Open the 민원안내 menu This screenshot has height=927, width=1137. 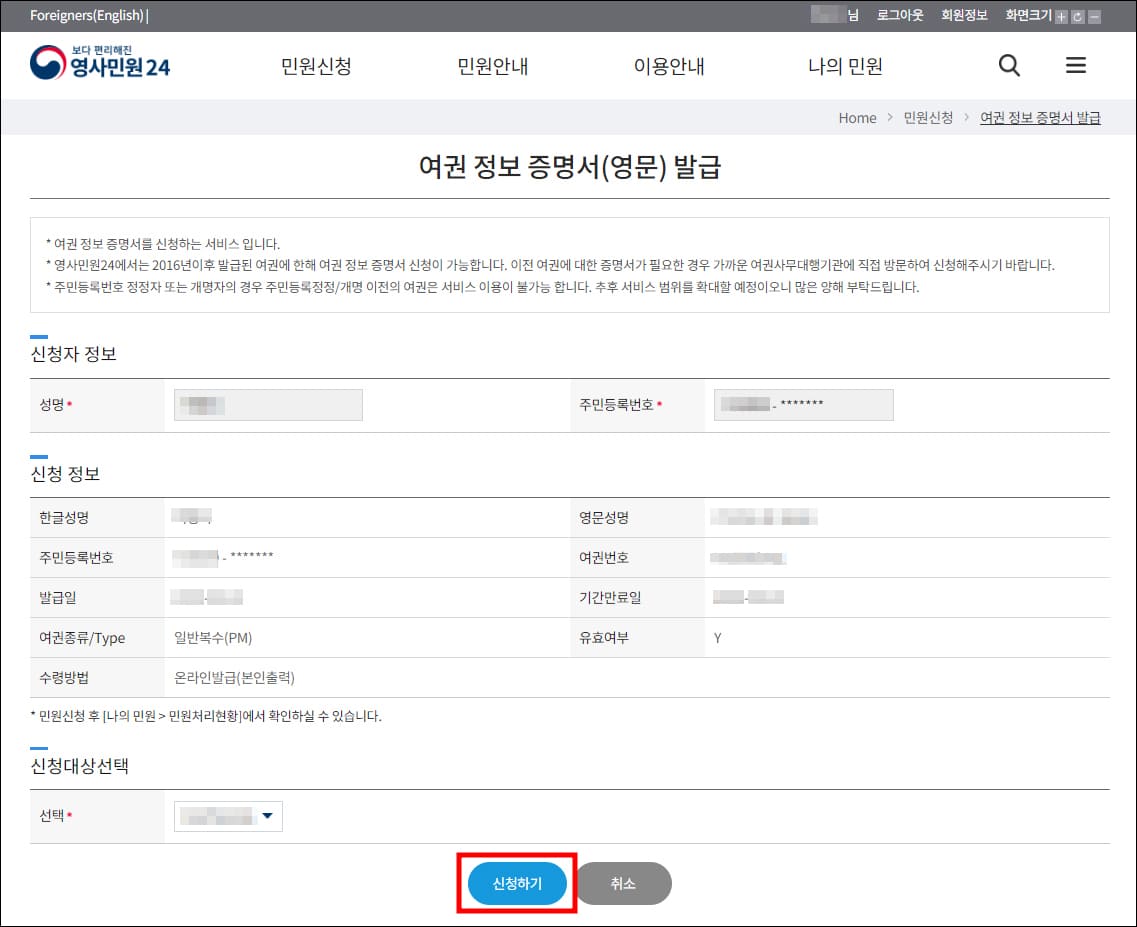click(x=493, y=64)
